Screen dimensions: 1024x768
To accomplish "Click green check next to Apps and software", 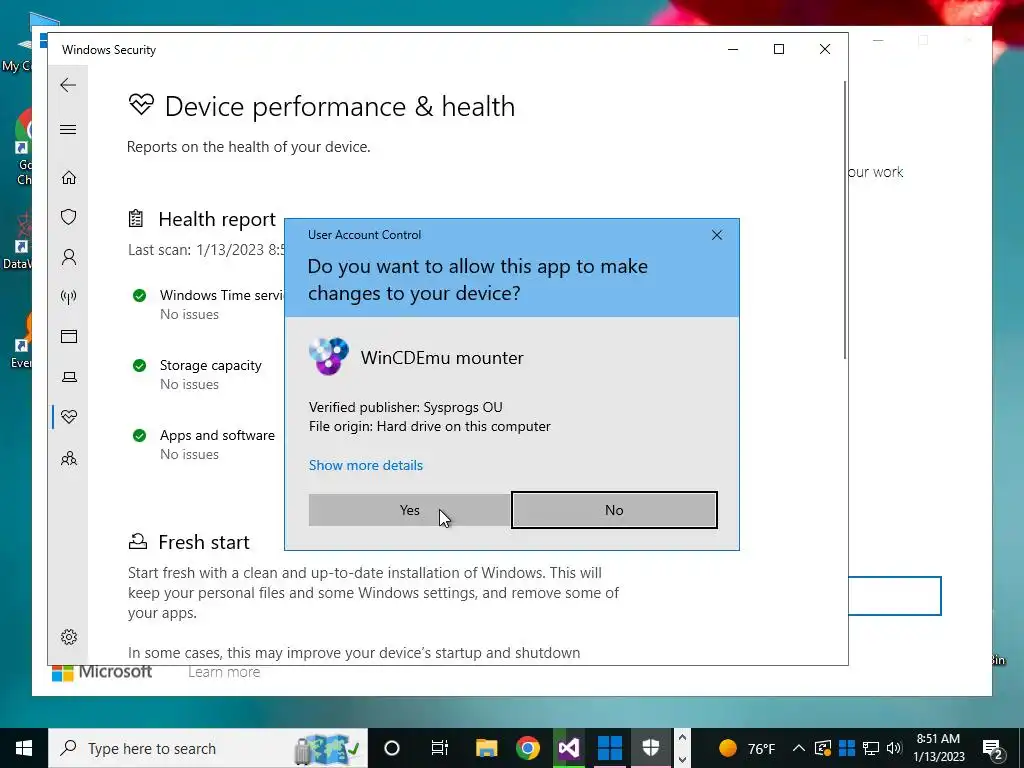I will pyautogui.click(x=139, y=436).
